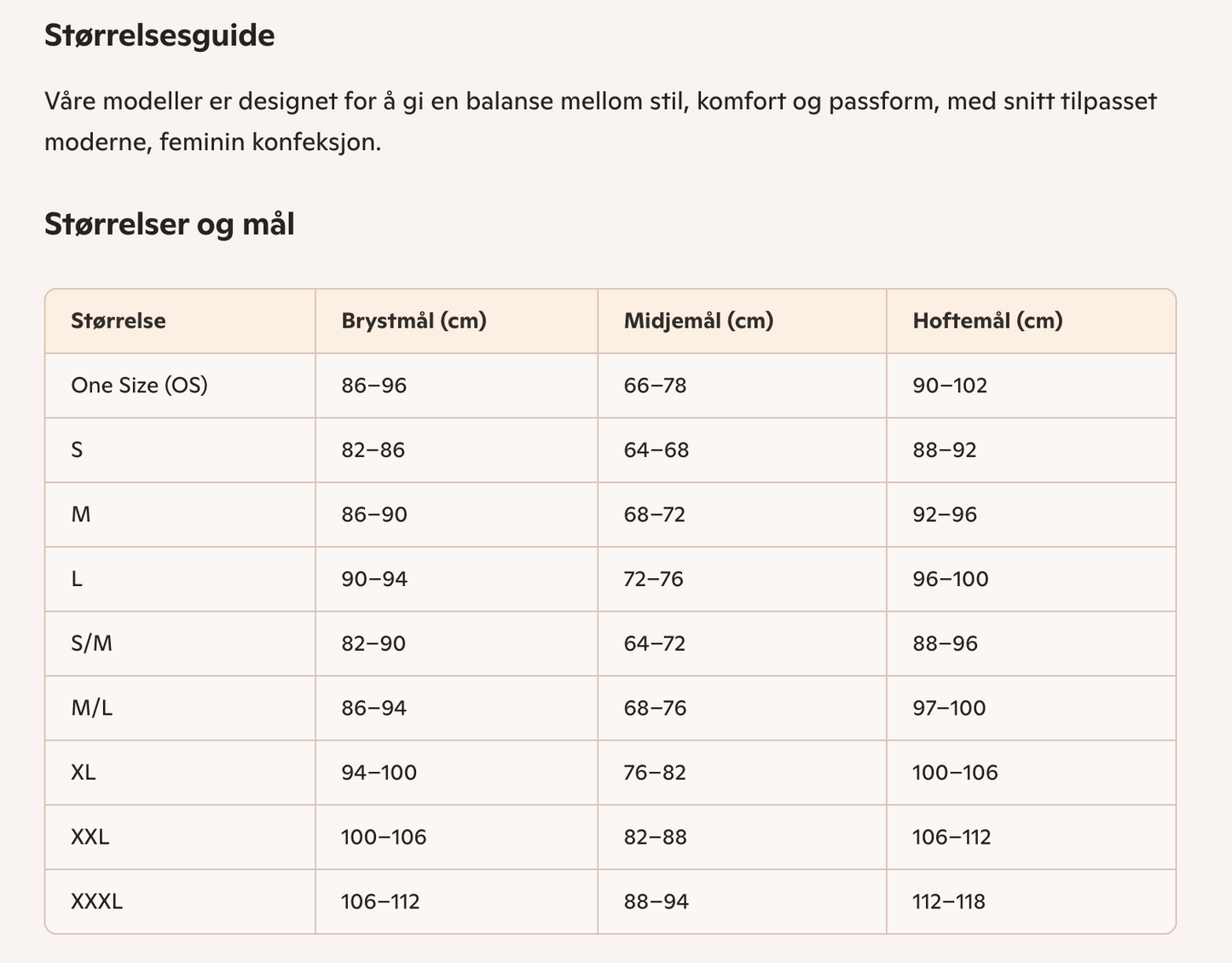Select the S/M size cell
The height and width of the screenshot is (963, 1232).
tap(92, 643)
